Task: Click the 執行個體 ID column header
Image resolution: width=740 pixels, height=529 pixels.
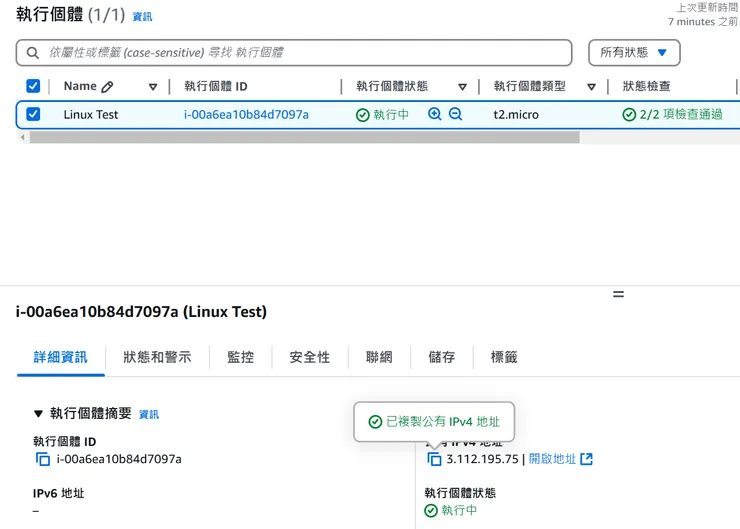Action: pos(216,86)
